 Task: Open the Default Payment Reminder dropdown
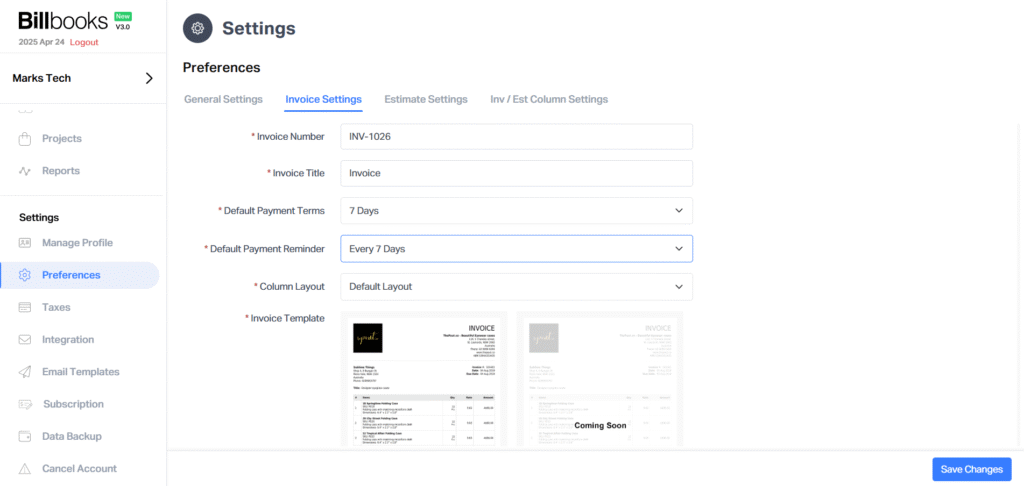[517, 249]
